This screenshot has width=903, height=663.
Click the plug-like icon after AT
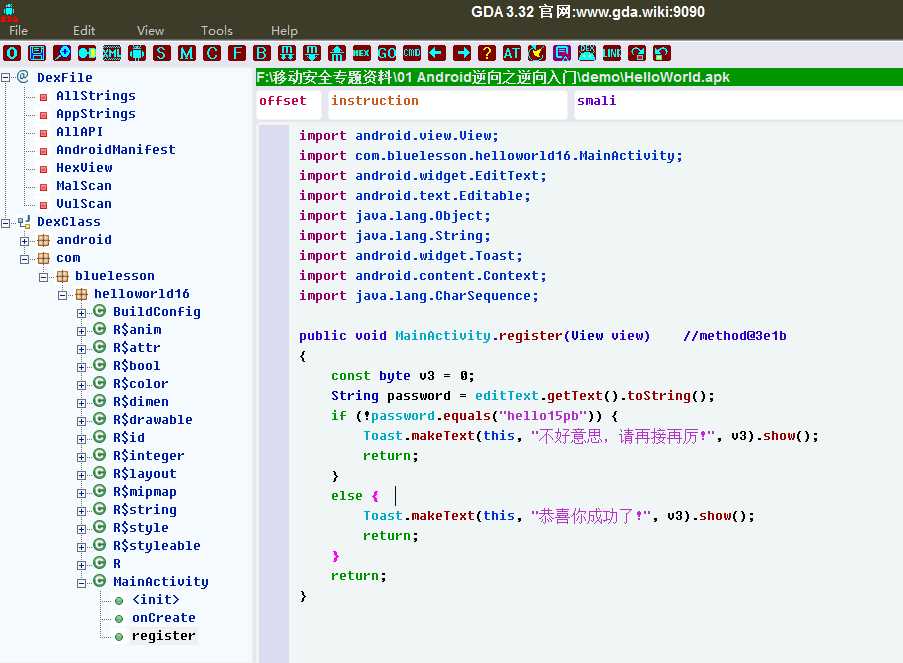click(537, 54)
